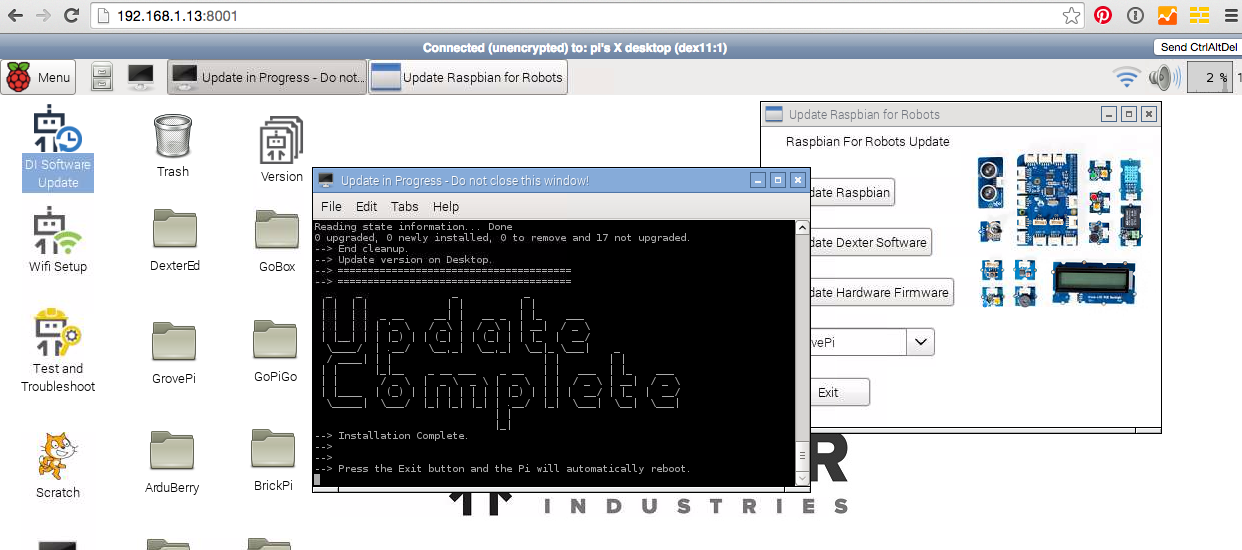Click the Grove sensors image in update window
This screenshot has height=550, width=1242.
click(x=1061, y=229)
